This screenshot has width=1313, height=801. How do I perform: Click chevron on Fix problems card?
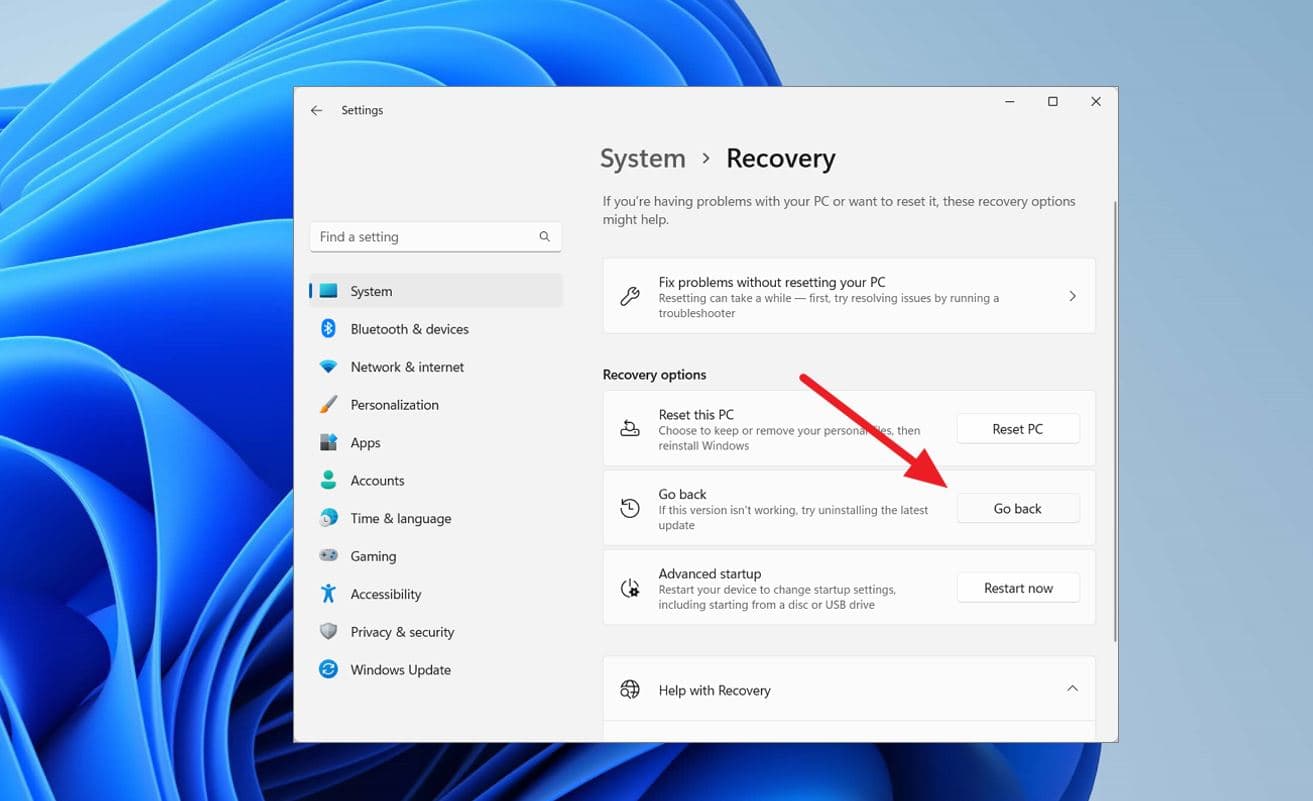coord(1072,296)
